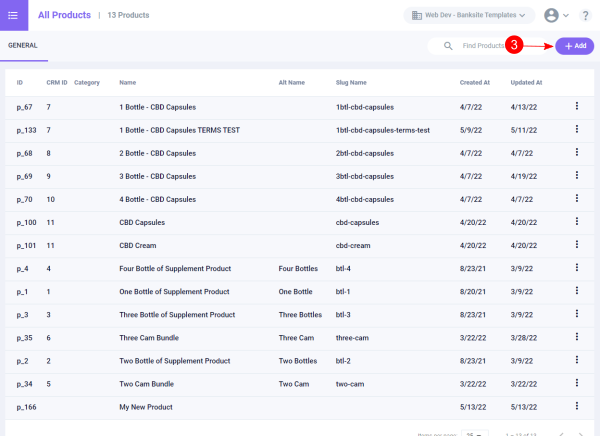
Task: Open three-dot menu for CBD Cream row
Action: (x=576, y=244)
